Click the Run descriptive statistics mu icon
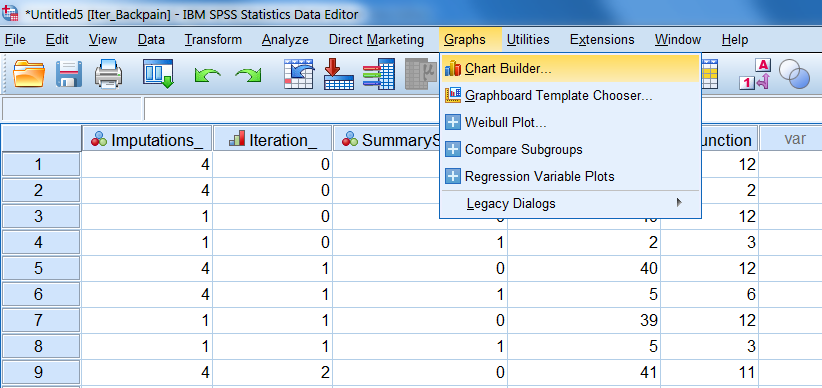This screenshot has width=822, height=388. click(x=421, y=73)
